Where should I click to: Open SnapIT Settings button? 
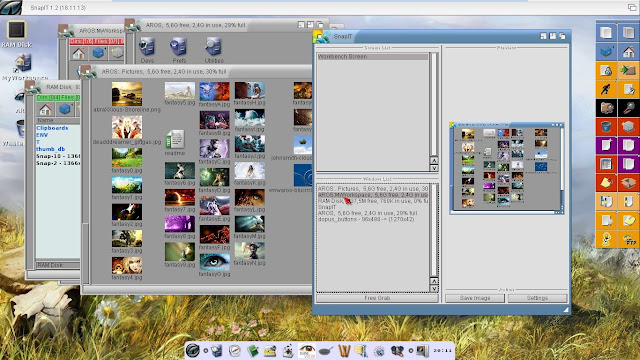pos(537,298)
